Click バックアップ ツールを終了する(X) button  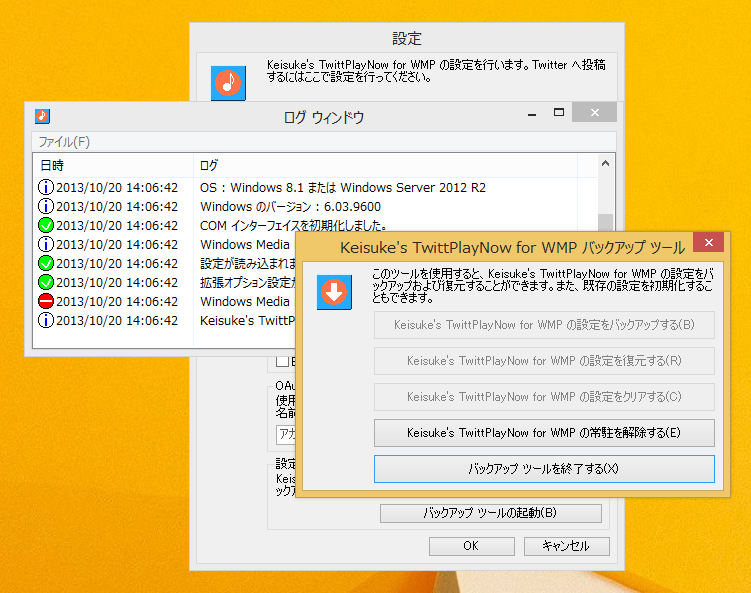(544, 469)
